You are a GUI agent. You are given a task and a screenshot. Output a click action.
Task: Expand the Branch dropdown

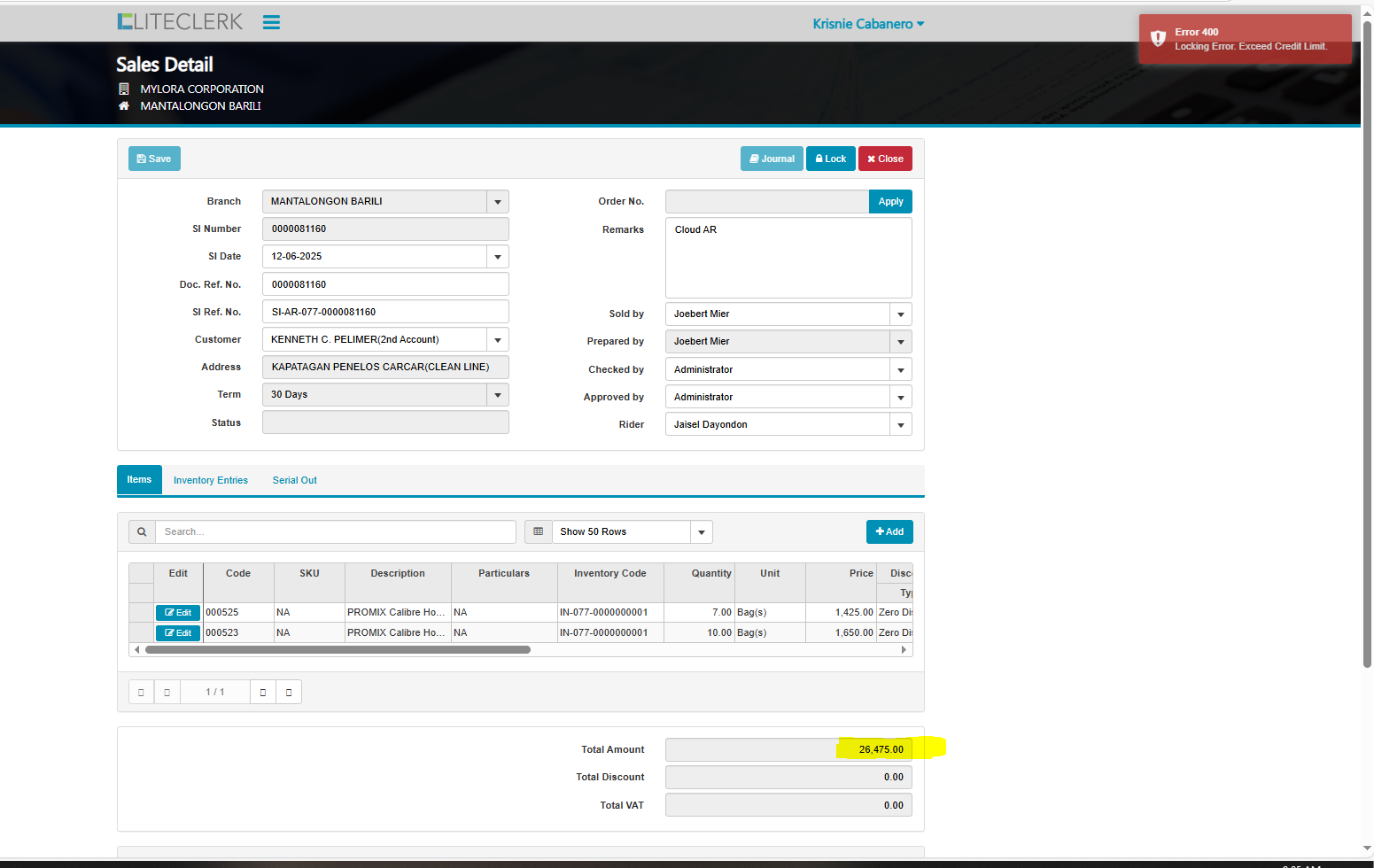pos(498,202)
